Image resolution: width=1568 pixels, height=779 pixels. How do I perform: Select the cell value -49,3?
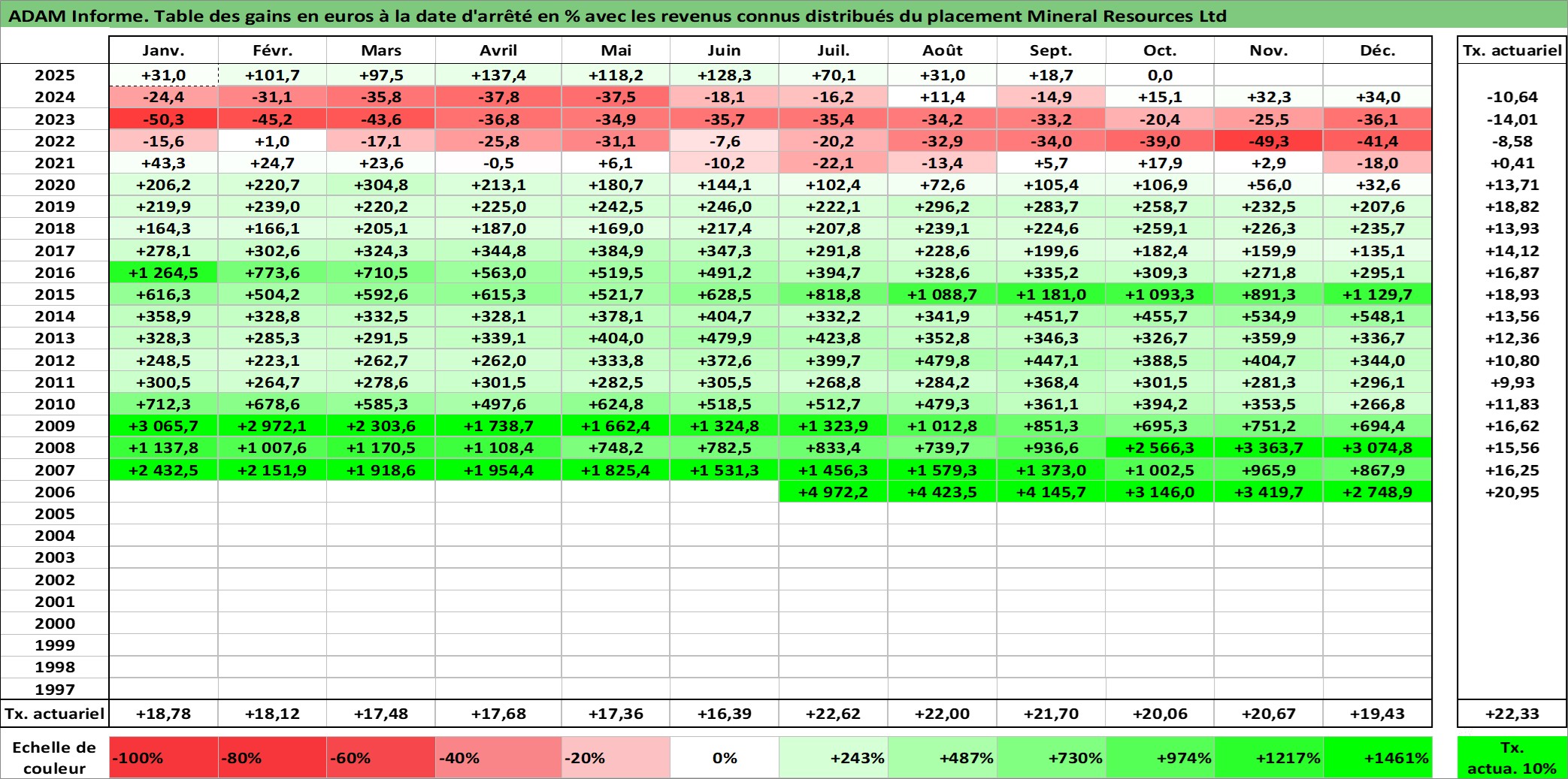point(1269,141)
